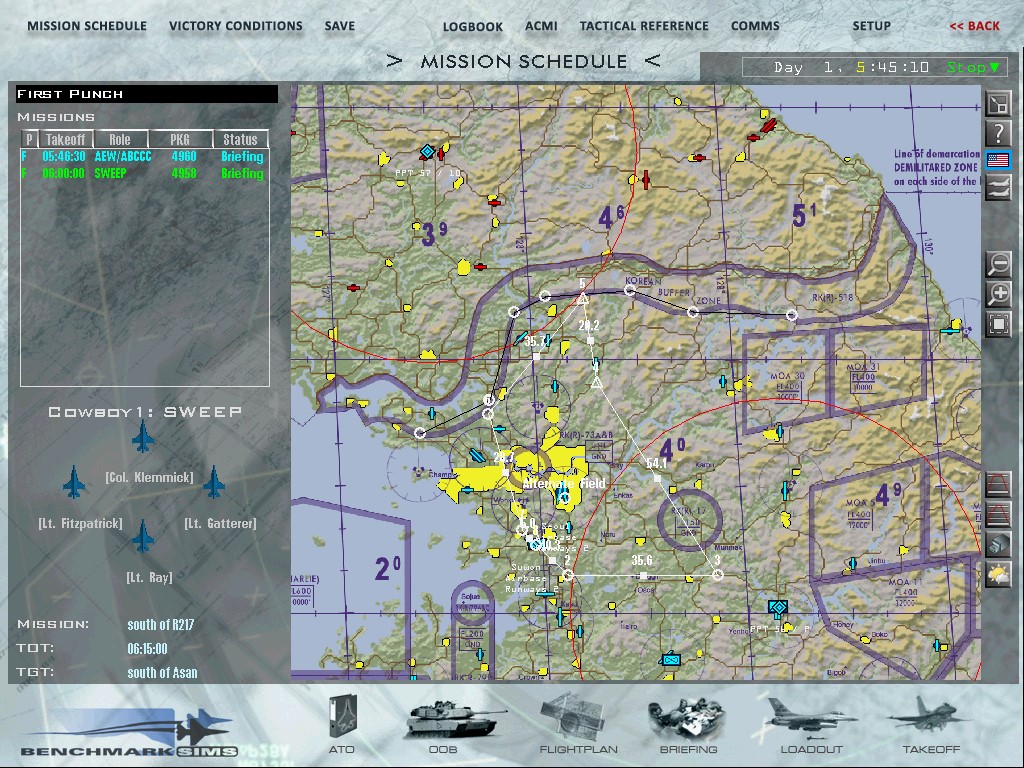The height and width of the screenshot is (768, 1024).
Task: Maximize the map with the top expand icon
Action: (x=998, y=103)
